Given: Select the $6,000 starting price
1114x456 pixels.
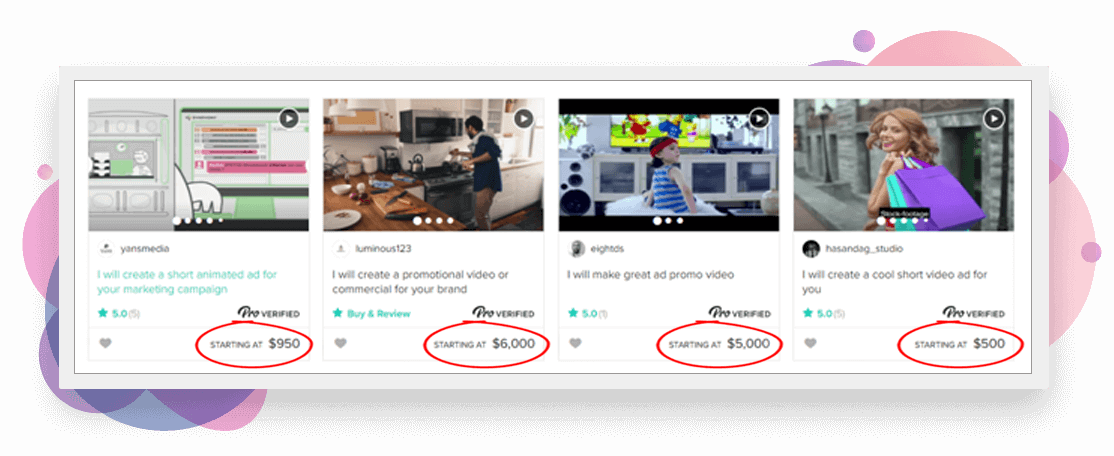Looking at the screenshot, I should click(513, 344).
